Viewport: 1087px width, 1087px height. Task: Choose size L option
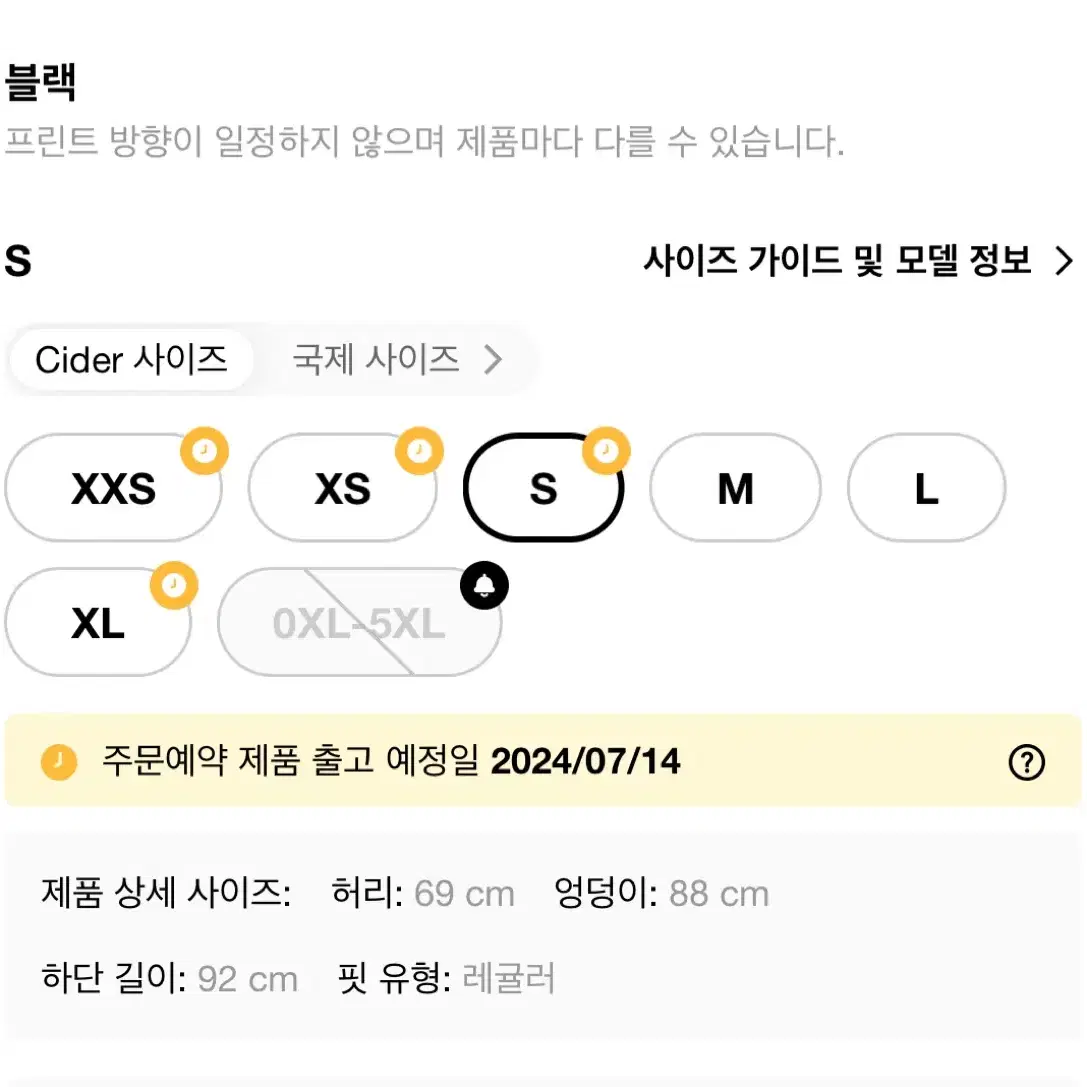[x=926, y=487]
